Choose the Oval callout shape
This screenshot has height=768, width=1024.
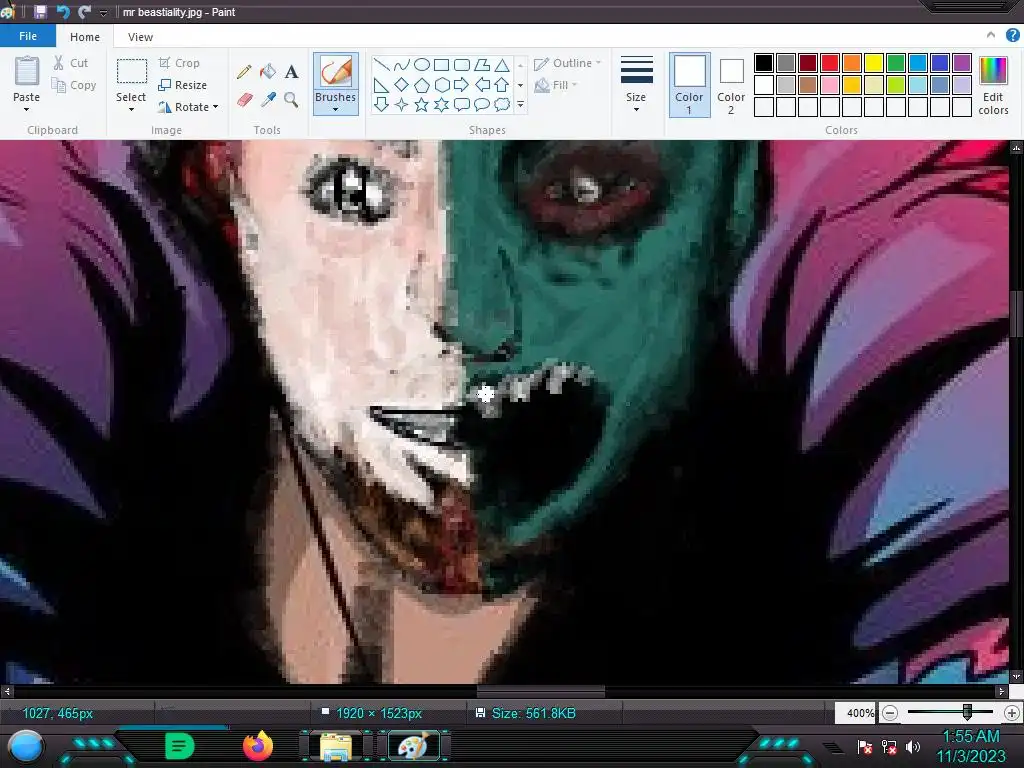tap(482, 104)
